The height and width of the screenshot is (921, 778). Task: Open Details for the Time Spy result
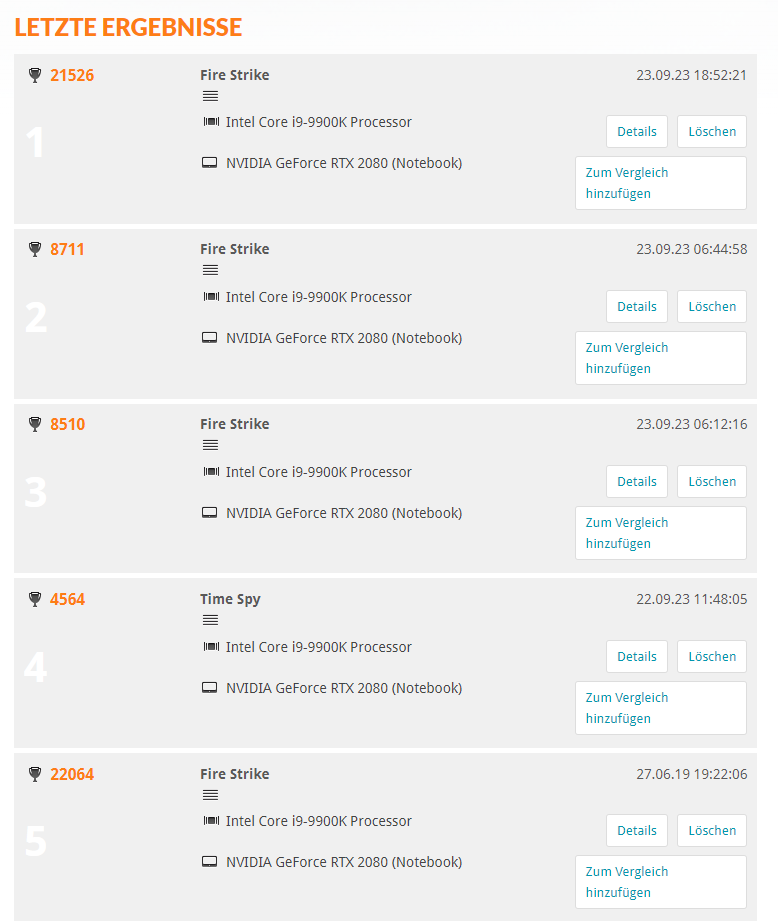click(x=636, y=657)
